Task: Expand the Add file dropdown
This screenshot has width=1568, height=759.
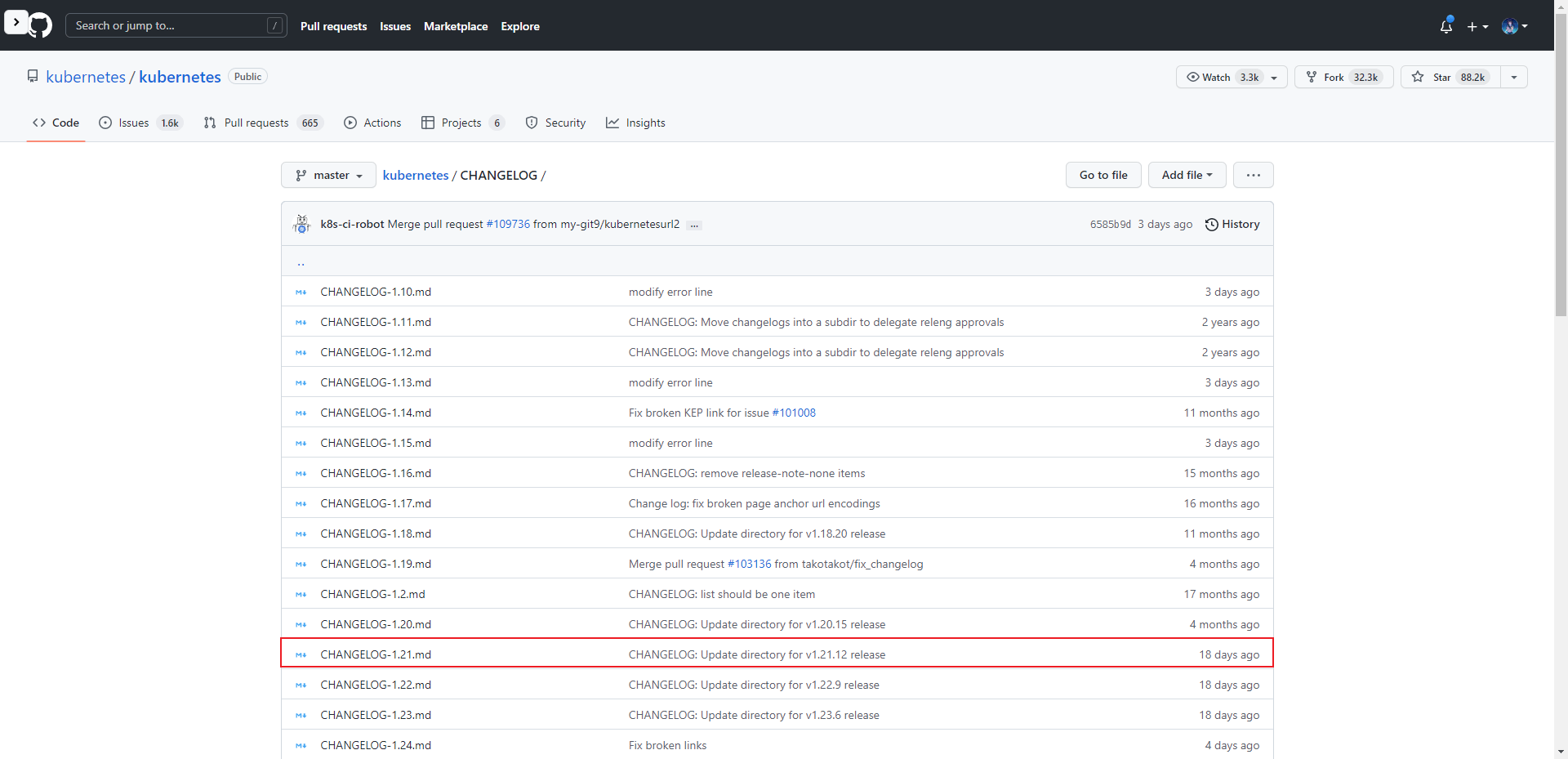Action: click(1187, 175)
